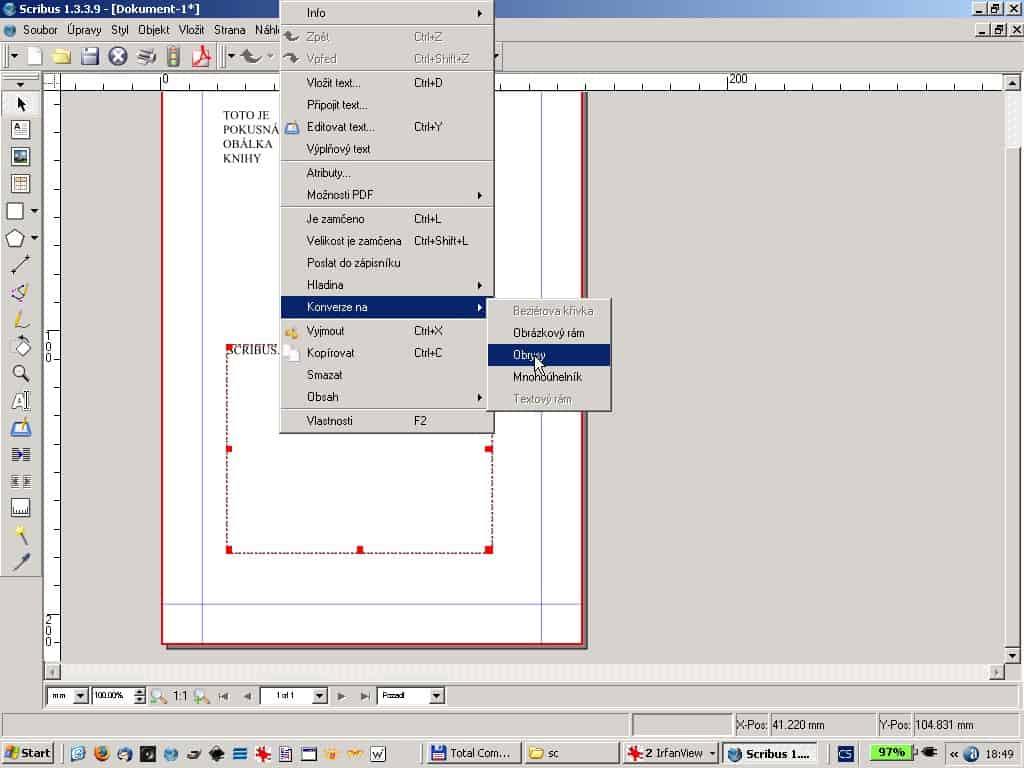Click the Open folder toolbar icon

tap(62, 57)
